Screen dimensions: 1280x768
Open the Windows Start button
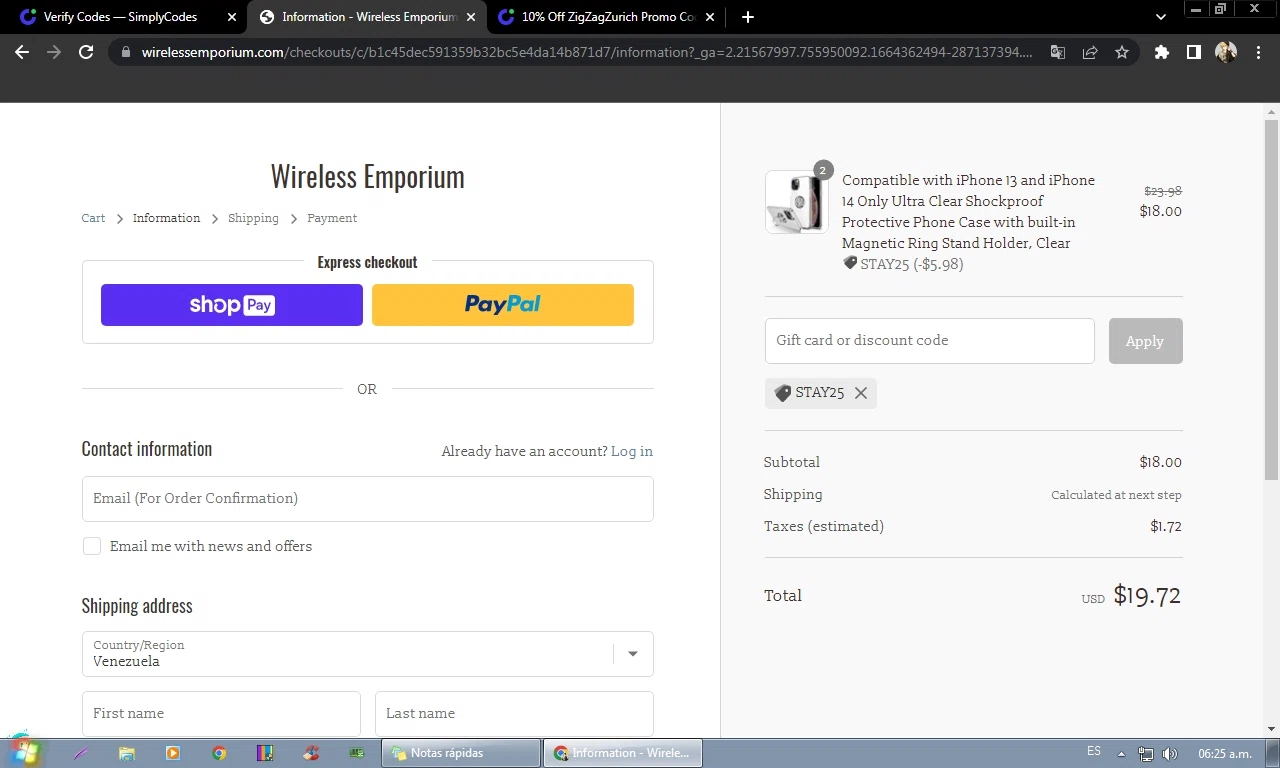tap(24, 752)
